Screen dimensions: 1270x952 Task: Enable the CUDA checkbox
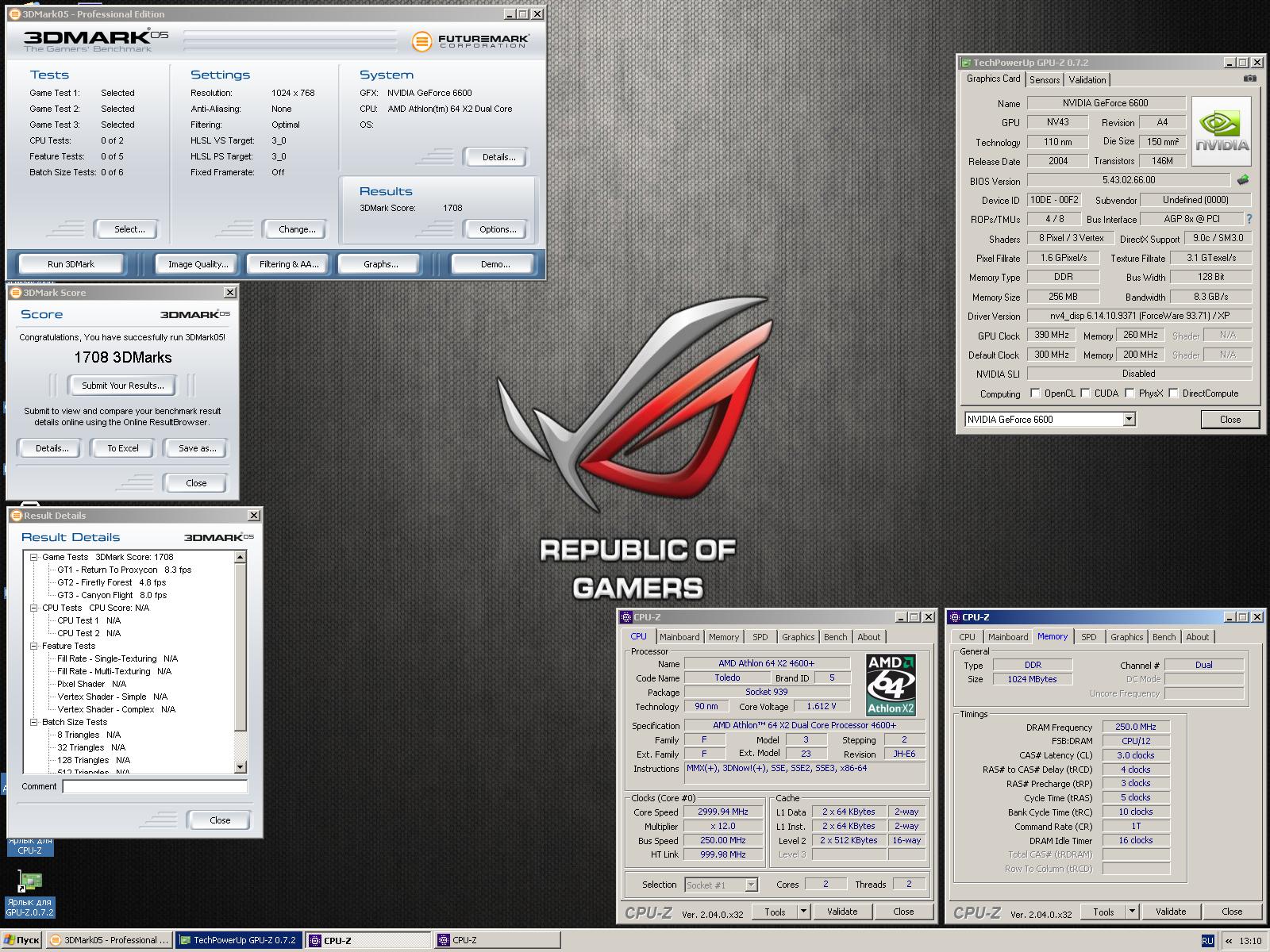click(1085, 393)
